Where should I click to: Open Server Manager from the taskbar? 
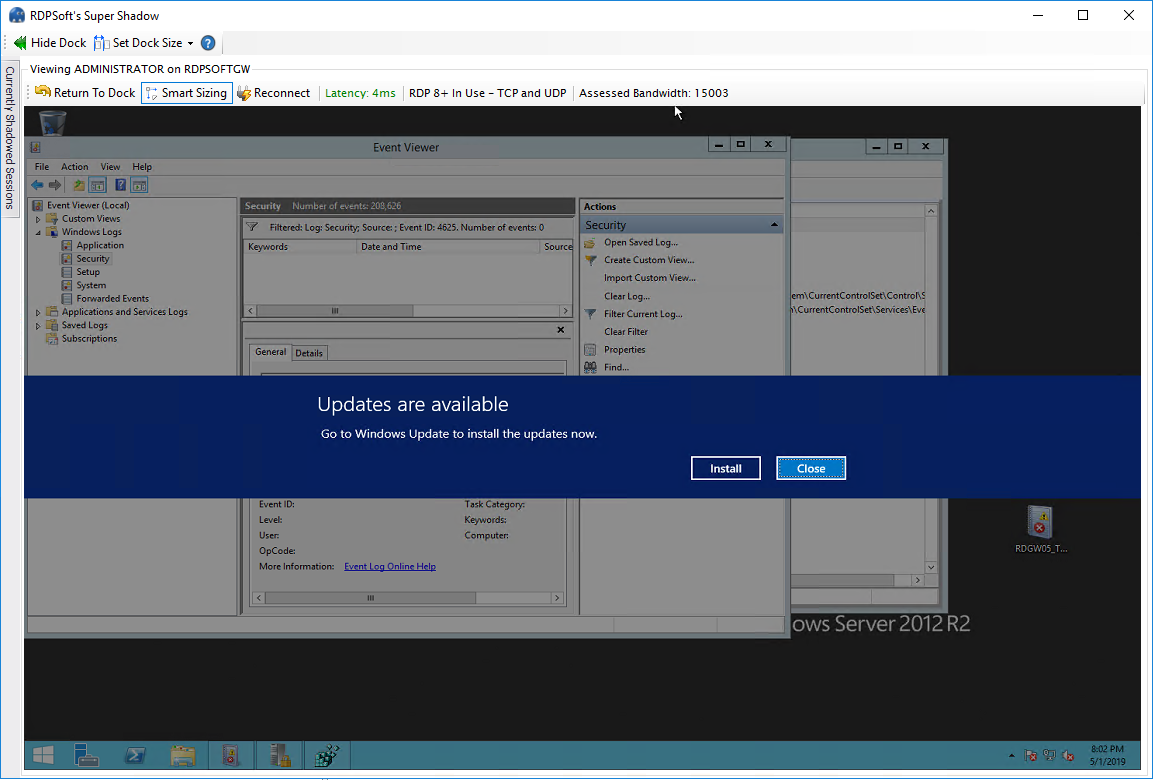pyautogui.click(x=87, y=755)
